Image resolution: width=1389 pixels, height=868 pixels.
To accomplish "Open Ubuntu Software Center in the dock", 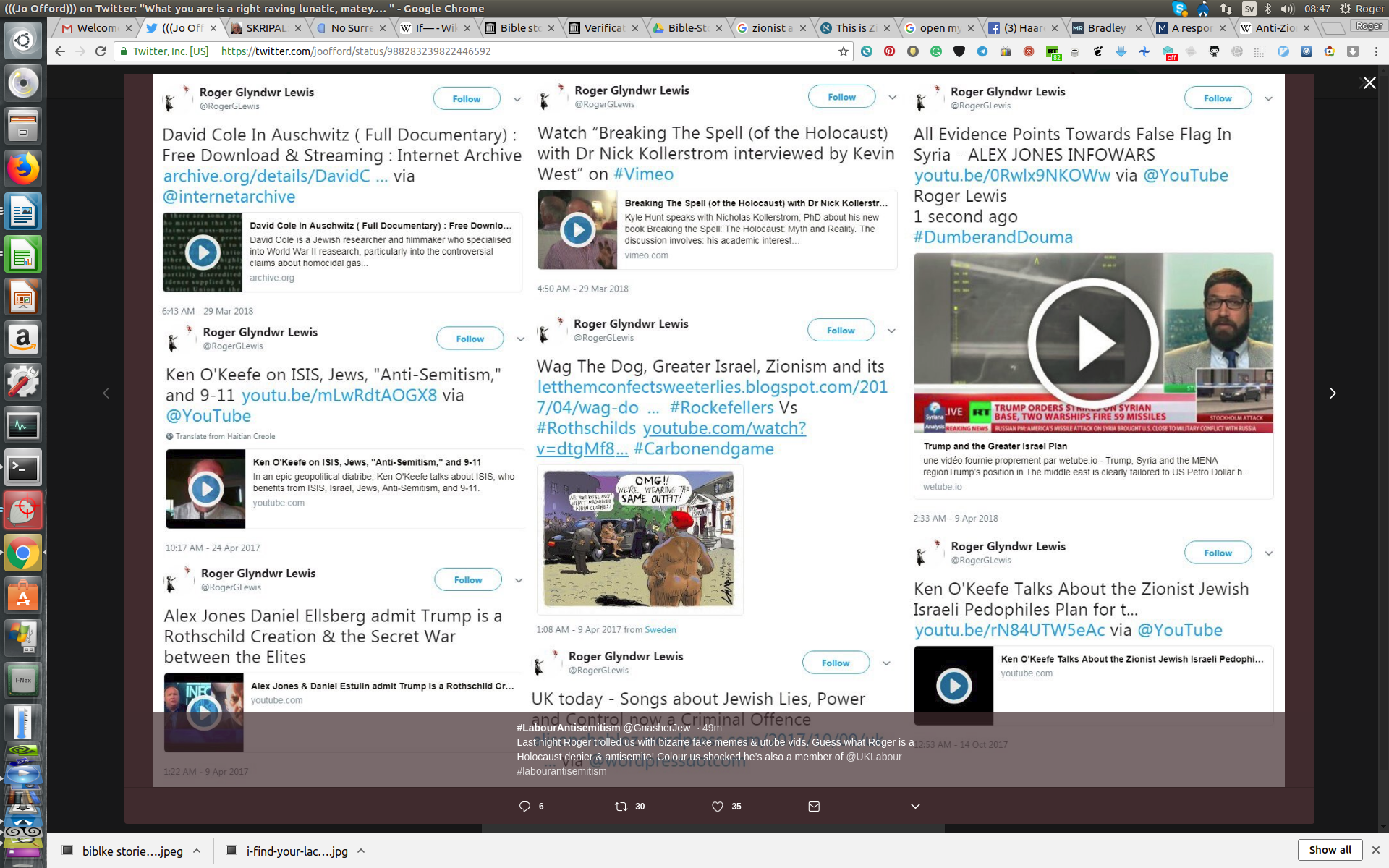I will tap(23, 597).
